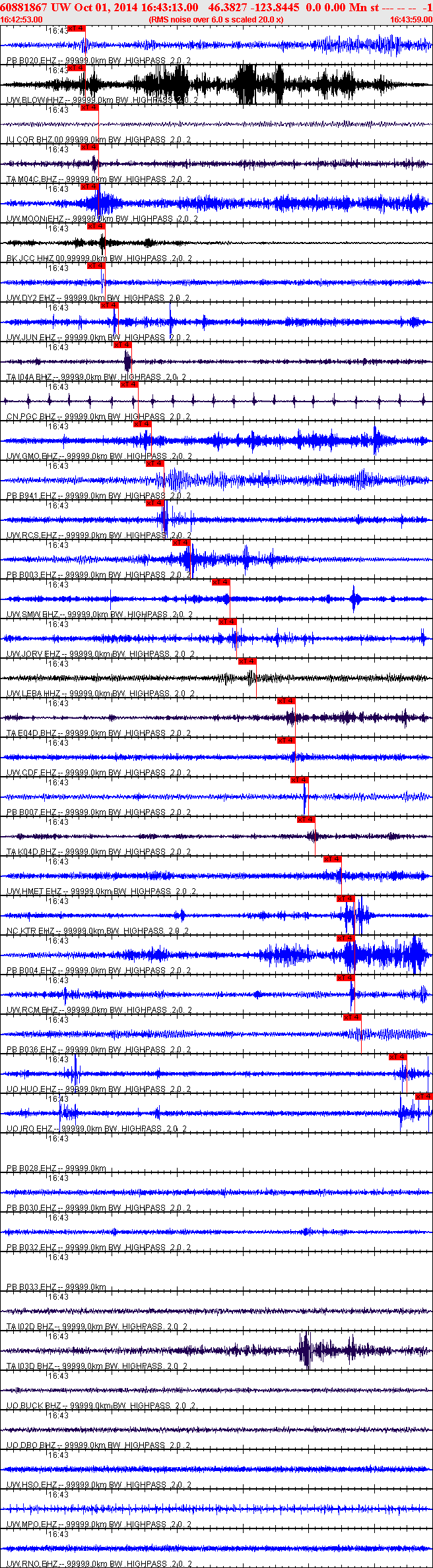Click the event header starting with 60881867 UW
433x1568 pixels.
coord(216,7)
